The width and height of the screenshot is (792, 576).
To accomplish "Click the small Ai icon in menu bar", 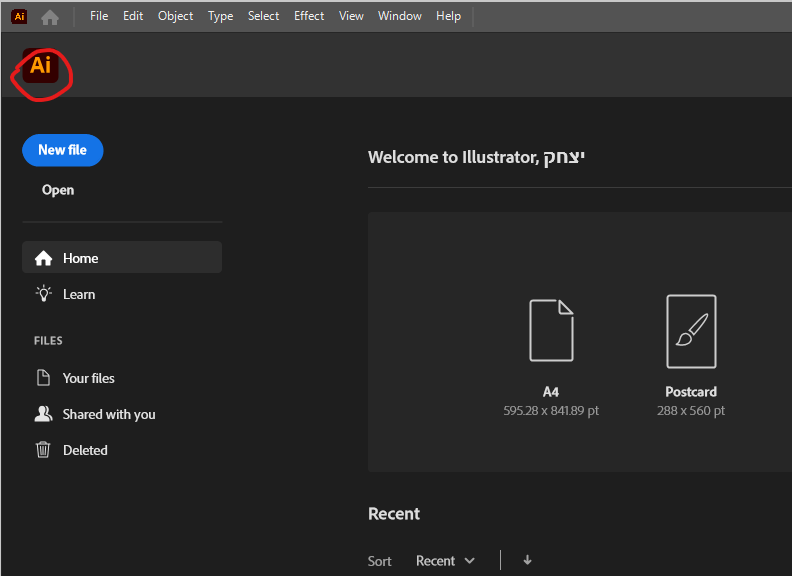I will [x=19, y=17].
